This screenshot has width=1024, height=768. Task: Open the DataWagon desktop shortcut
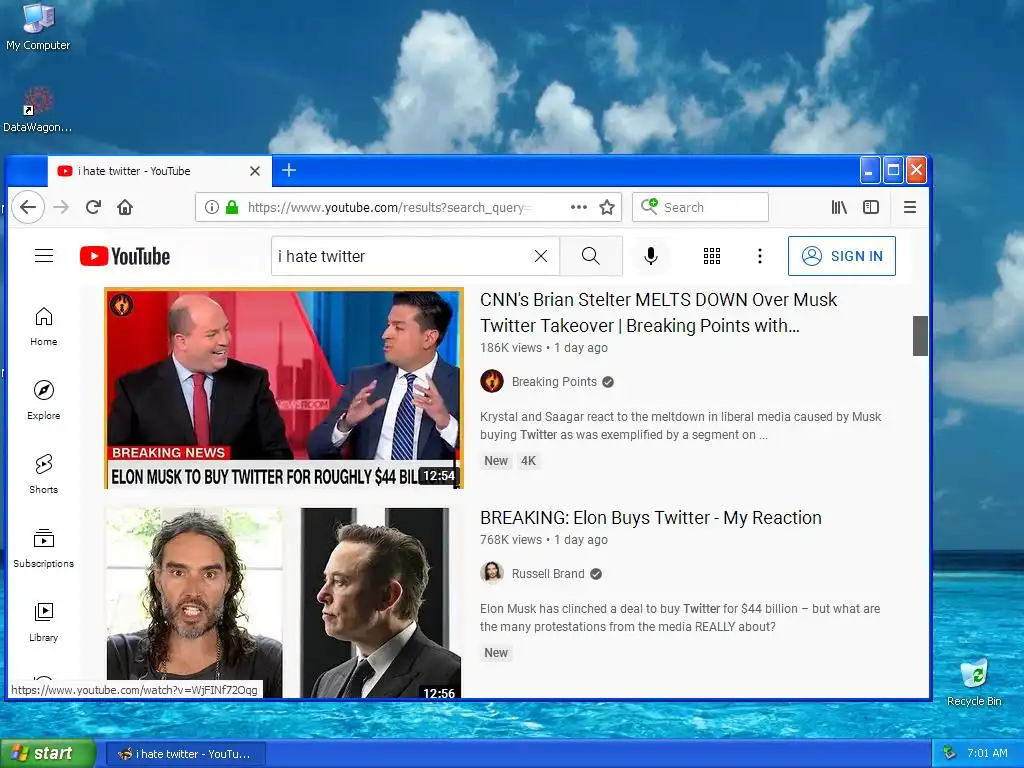pos(37,110)
